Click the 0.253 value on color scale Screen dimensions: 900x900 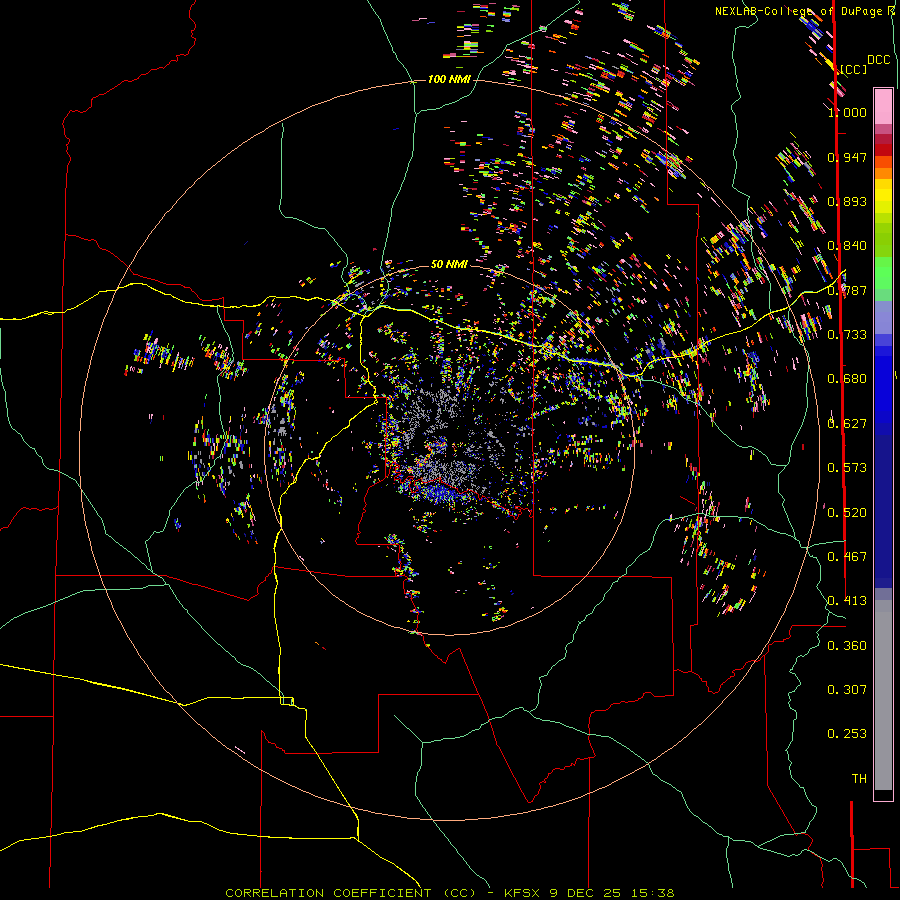point(847,734)
